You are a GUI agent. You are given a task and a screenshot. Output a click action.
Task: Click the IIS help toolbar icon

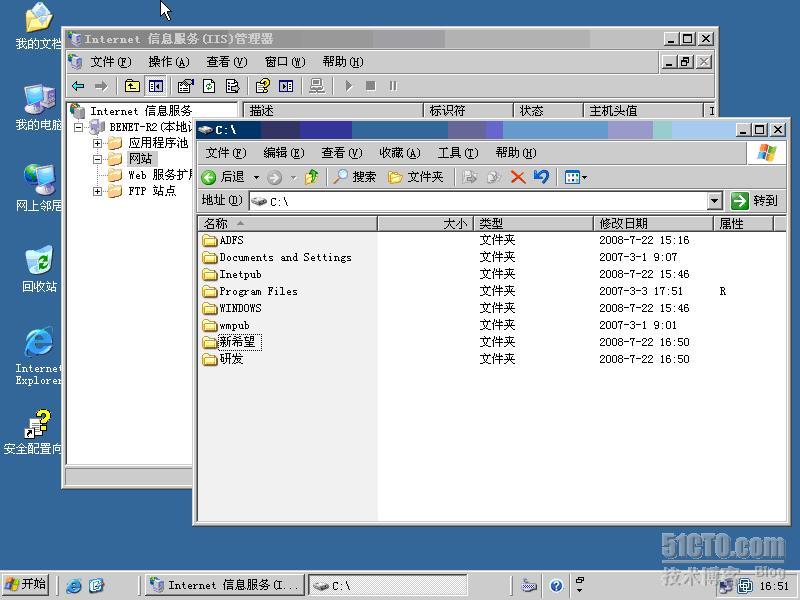coord(263,86)
